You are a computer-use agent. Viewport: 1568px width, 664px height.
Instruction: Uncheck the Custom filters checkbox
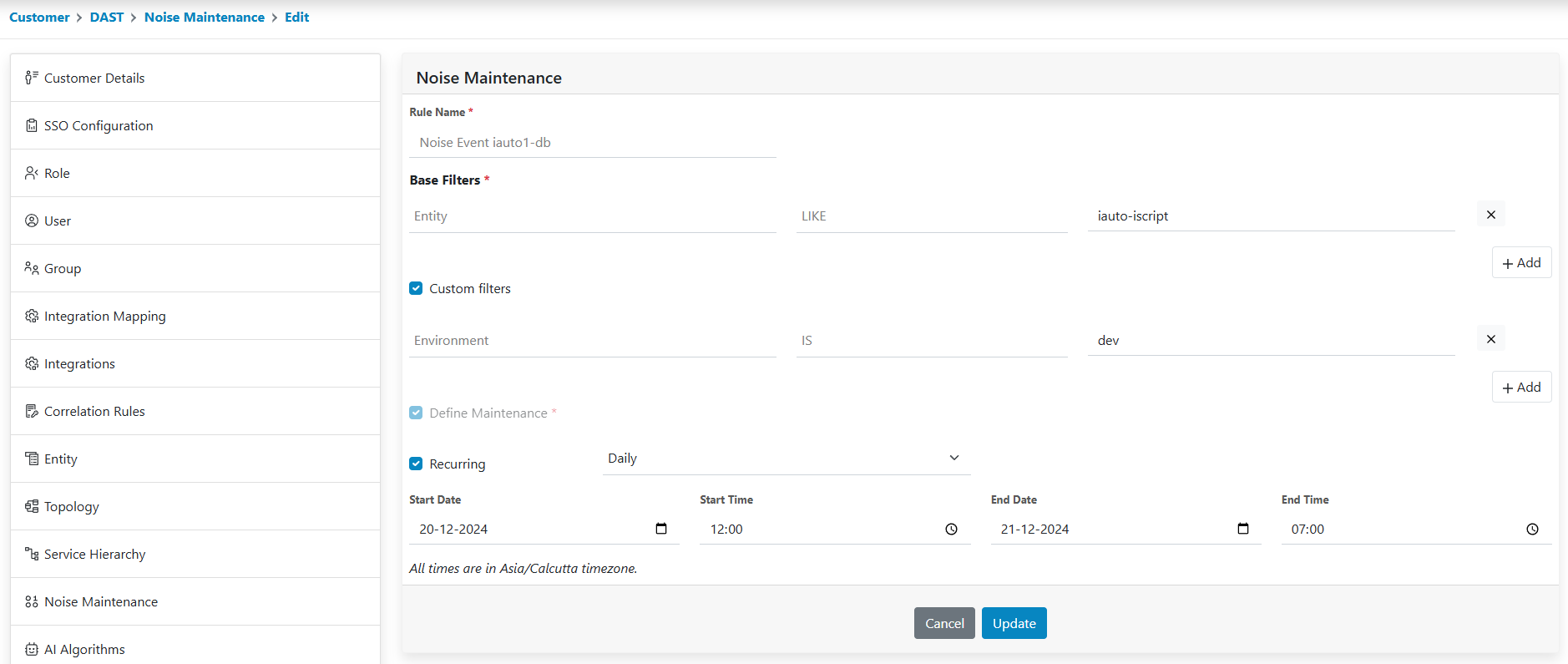pyautogui.click(x=416, y=288)
